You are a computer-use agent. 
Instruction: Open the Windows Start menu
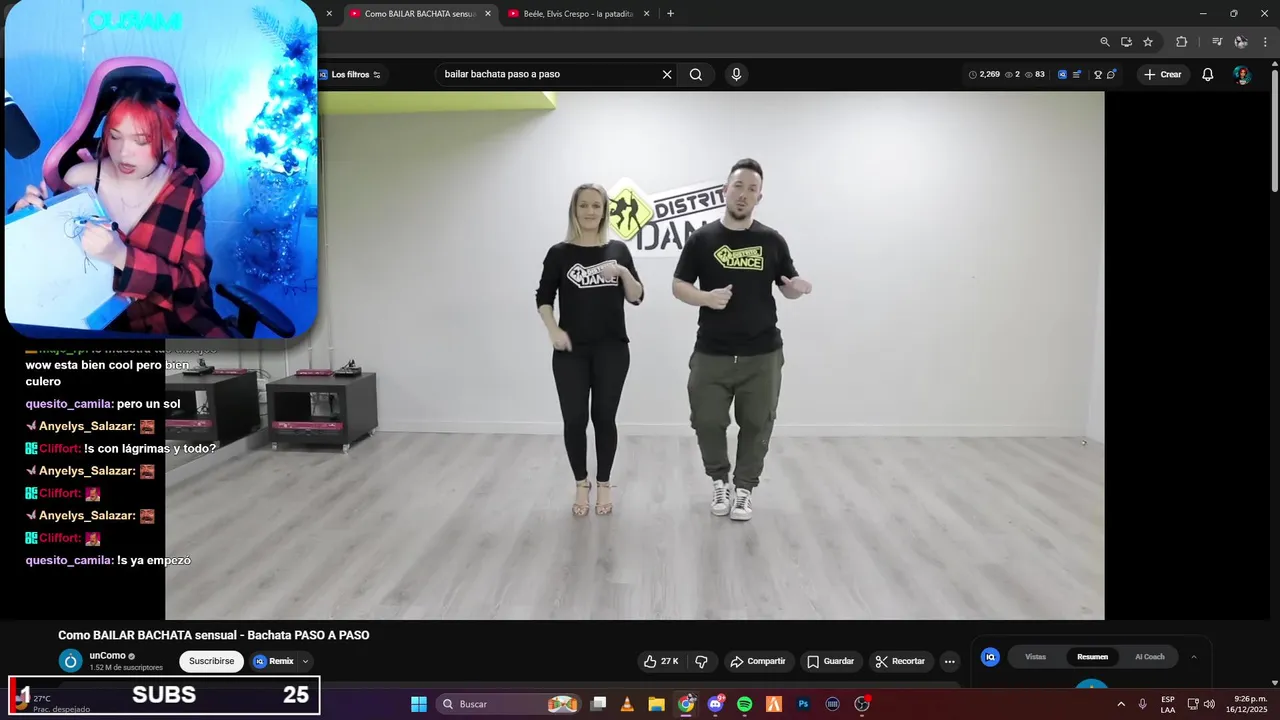419,704
